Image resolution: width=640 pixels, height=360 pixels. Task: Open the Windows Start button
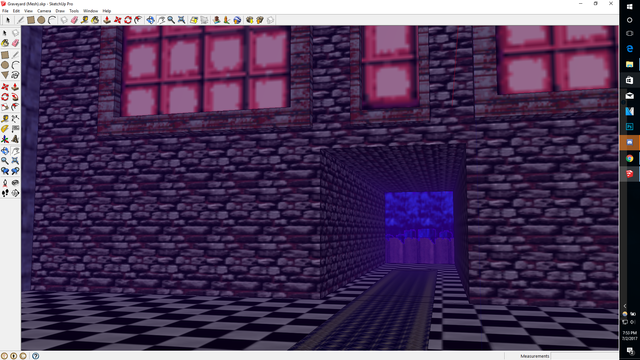[629, 6]
